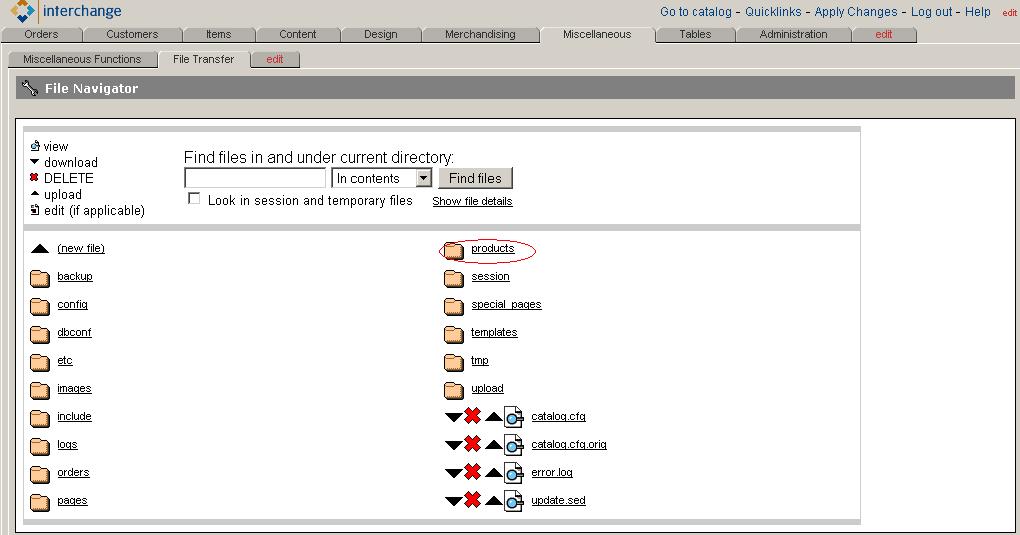This screenshot has height=535, width=1020.
Task: Click Apply Changes link
Action: 855,12
